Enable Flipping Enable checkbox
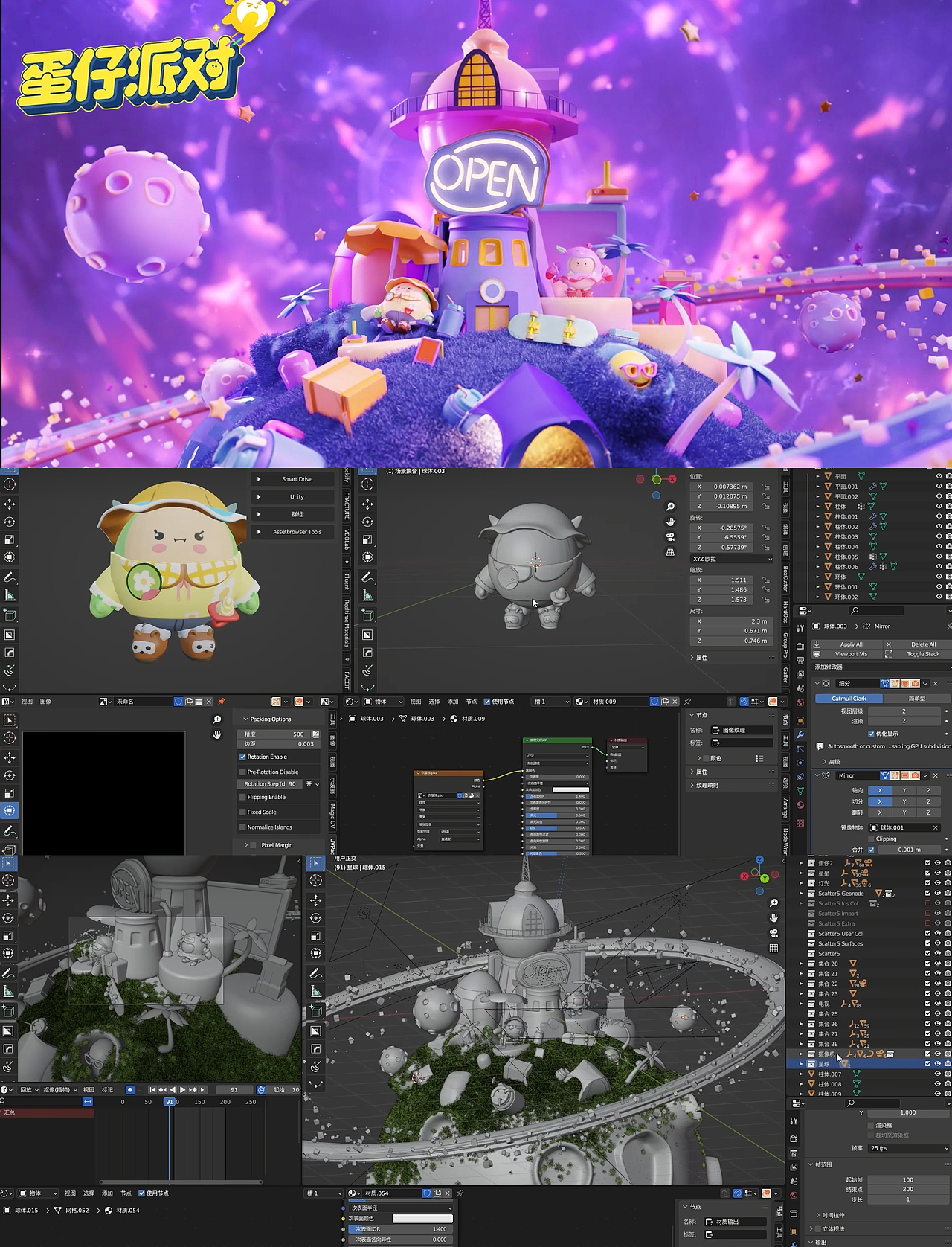952x1247 pixels. [x=242, y=797]
